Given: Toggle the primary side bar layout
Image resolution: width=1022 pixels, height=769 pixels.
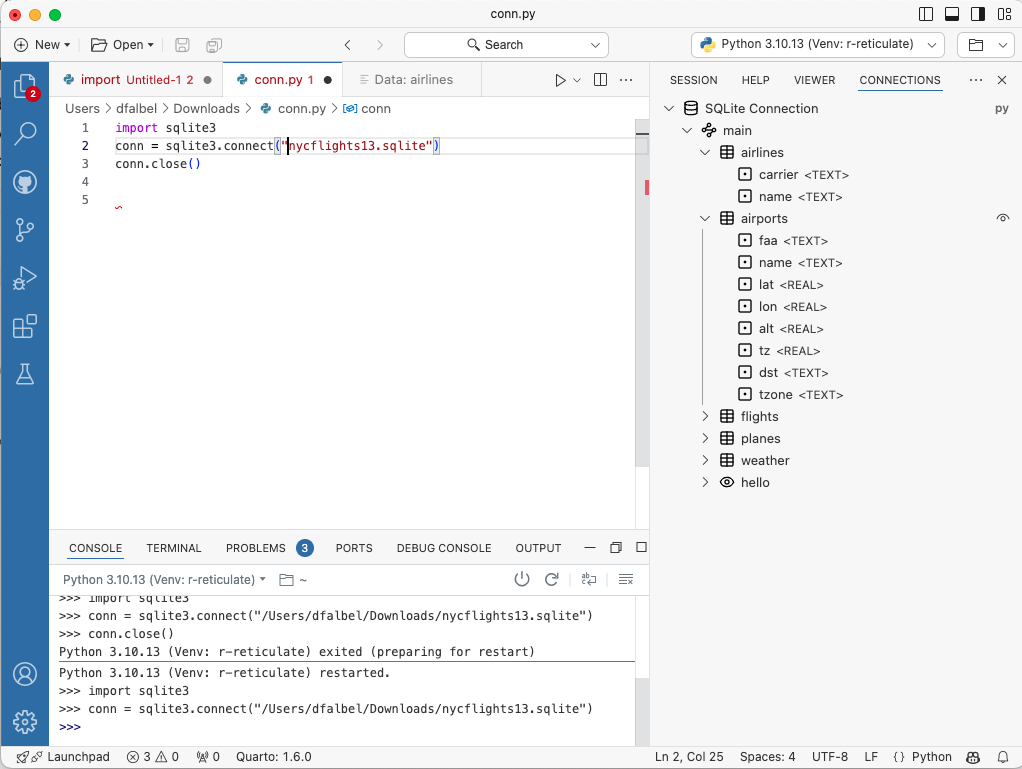Looking at the screenshot, I should [926, 14].
